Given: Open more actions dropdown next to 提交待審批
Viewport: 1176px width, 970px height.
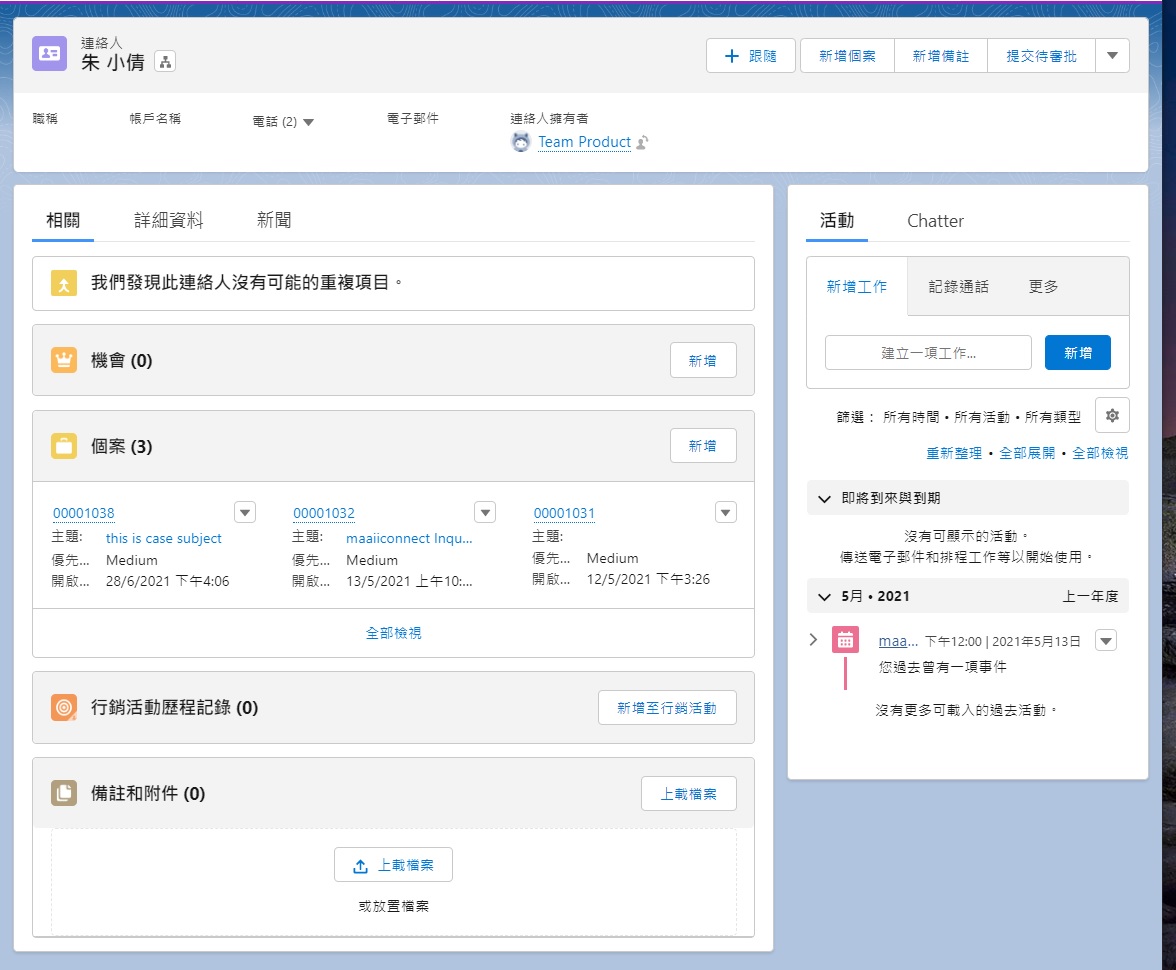Looking at the screenshot, I should [x=1112, y=56].
